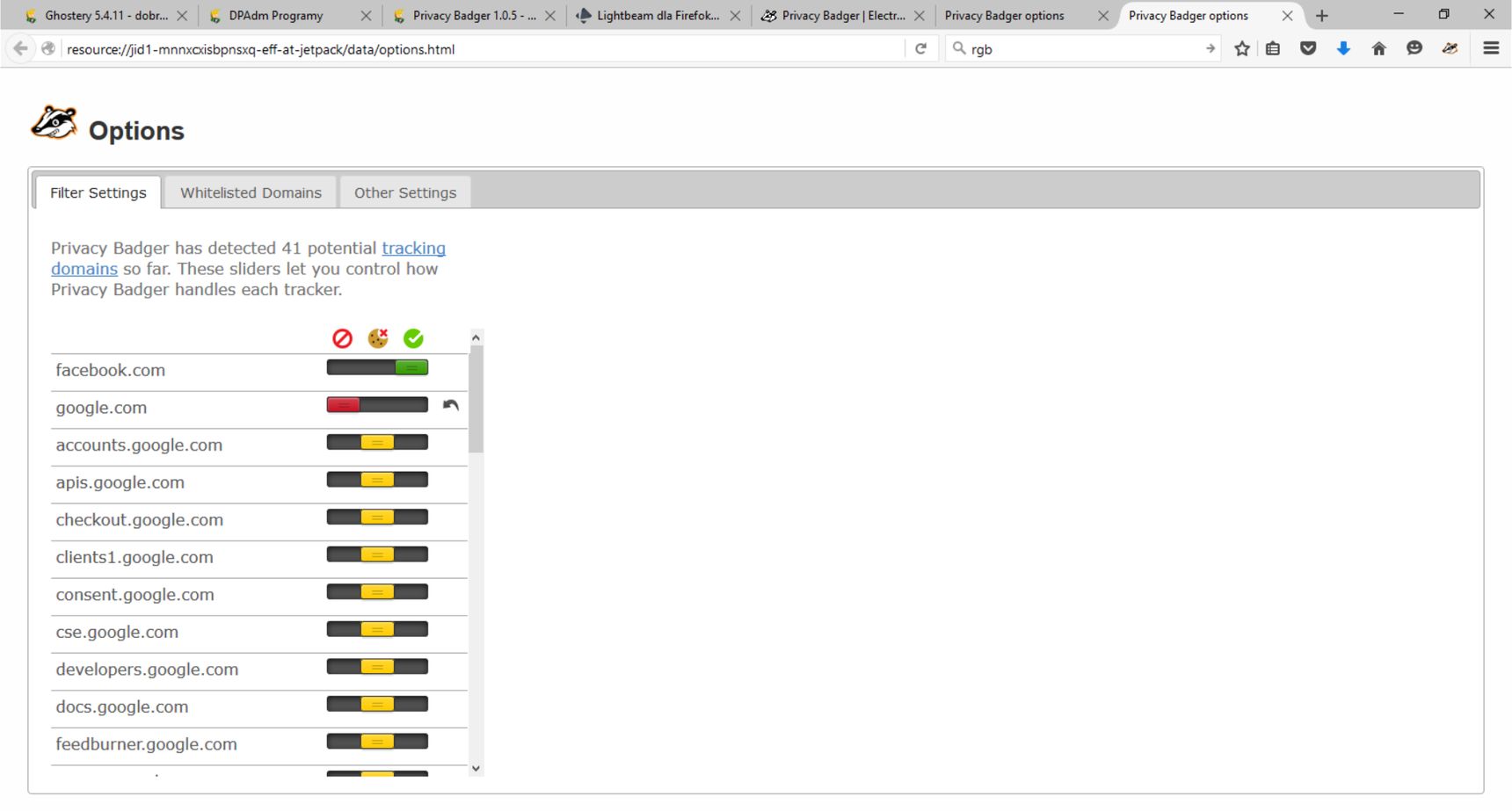Bookmark this page with the star icon
The image size is (1512, 811).
1242,49
